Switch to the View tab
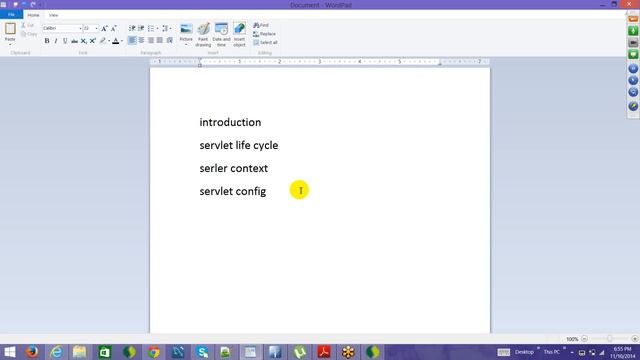The image size is (640, 360). click(53, 15)
